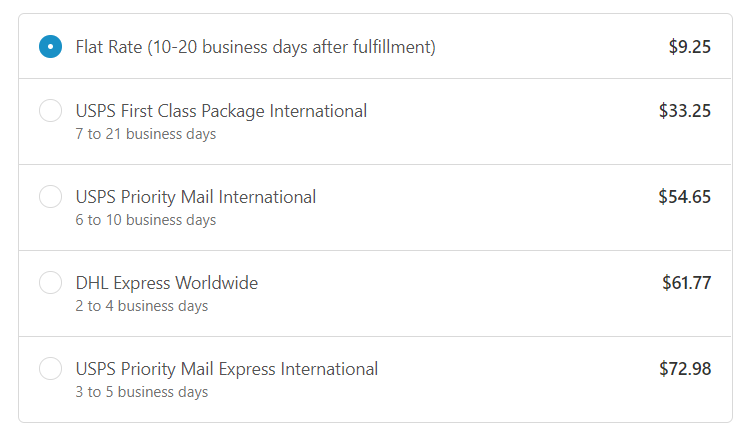Screen dimensions: 751x436
Task: Pick the DHL Express Worldwide radio button
Action: (50, 283)
